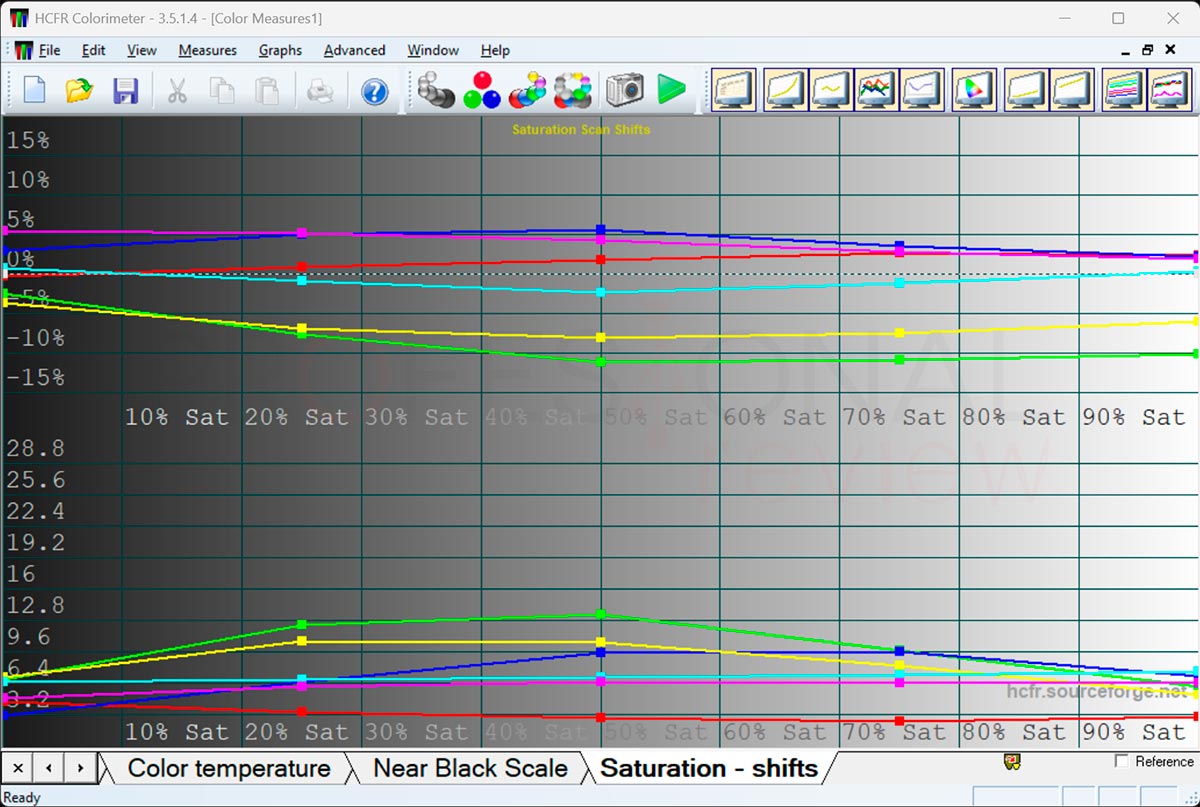Open the white line monitor graph icon

click(922, 90)
